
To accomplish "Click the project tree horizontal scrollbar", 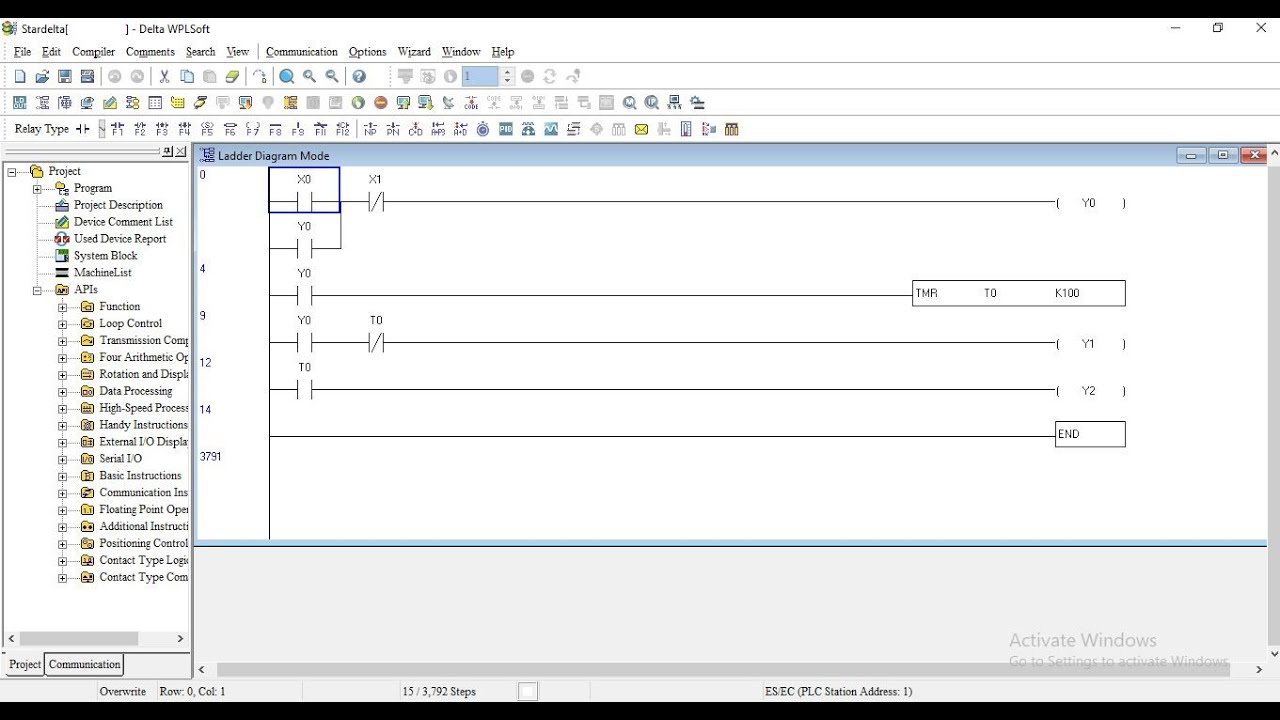I will [78, 638].
